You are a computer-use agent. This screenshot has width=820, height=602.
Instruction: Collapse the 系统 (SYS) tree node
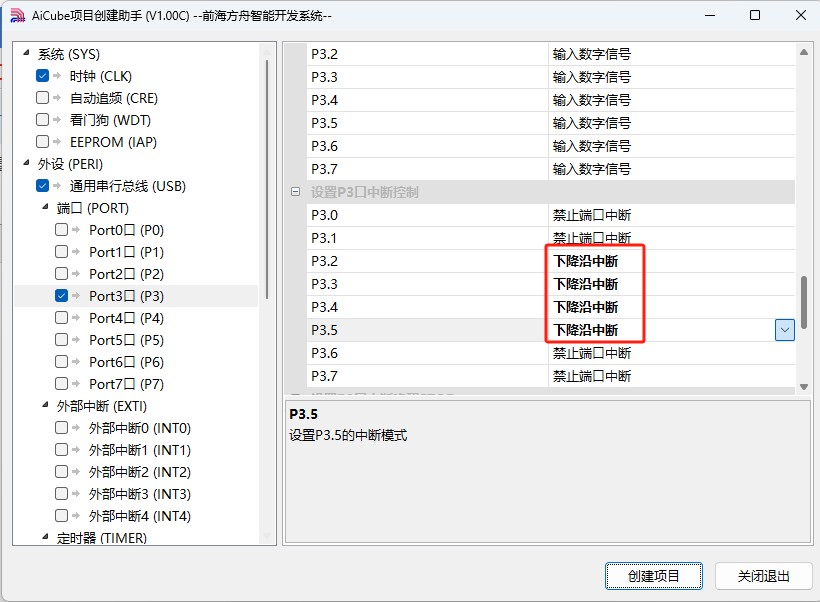tap(26, 53)
